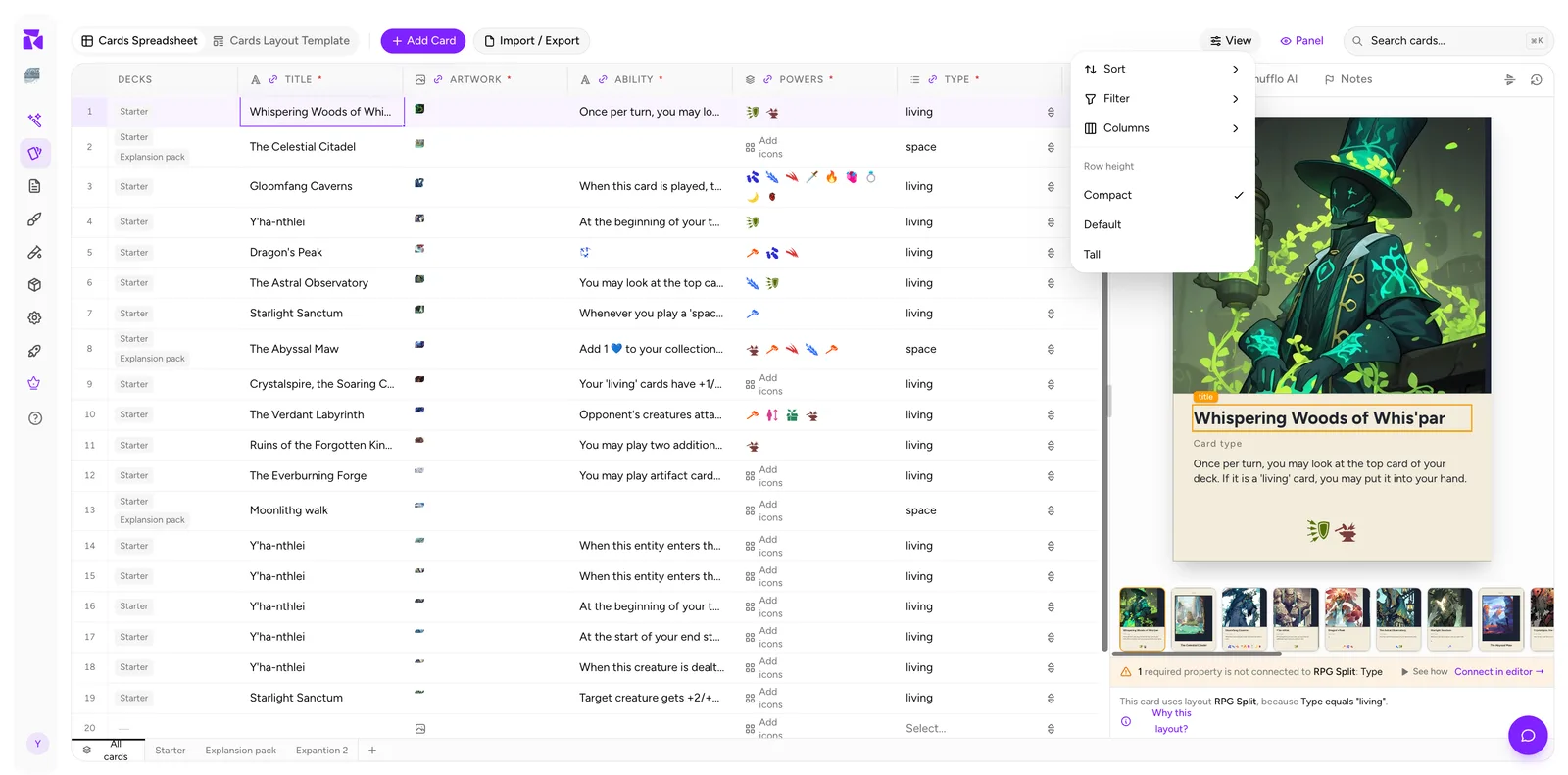1568x775 pixels.
Task: Add icons to Moonlithg walk powers
Action: click(764, 510)
